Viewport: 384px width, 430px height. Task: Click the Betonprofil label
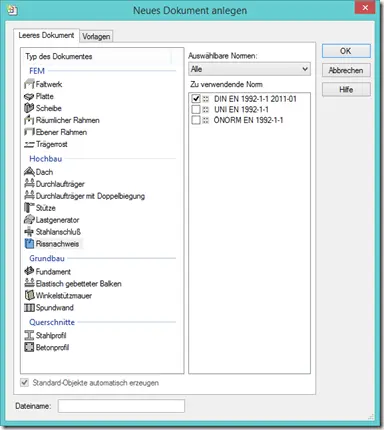(52, 348)
